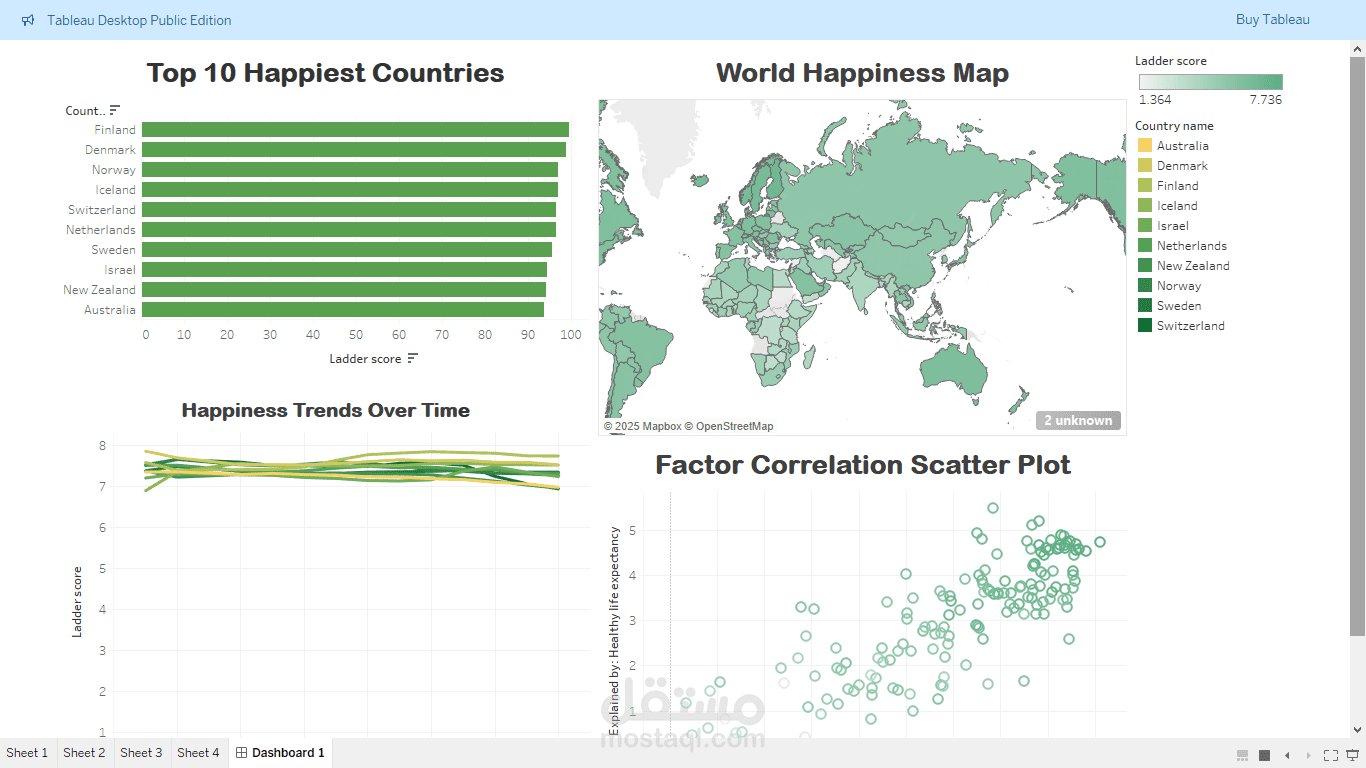Click the World Happiness Map title

point(862,73)
